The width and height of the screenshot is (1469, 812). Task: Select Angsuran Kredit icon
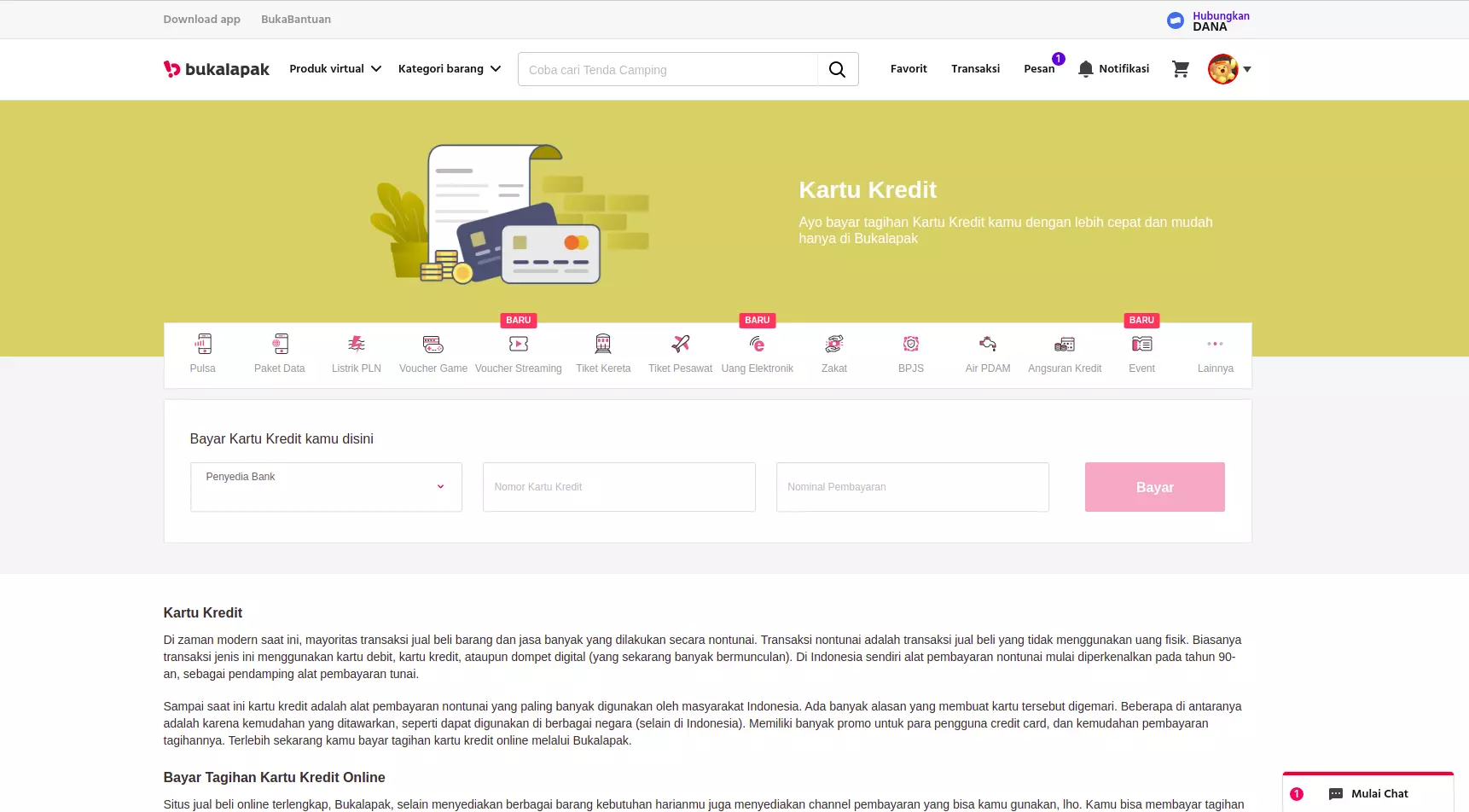pyautogui.click(x=1065, y=344)
